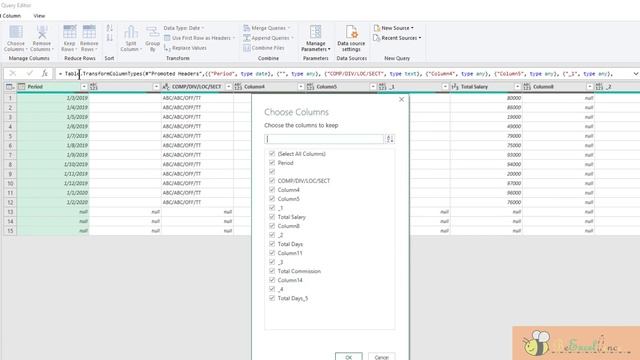Close the Choose Columns dialog
Viewport: 640px width, 360px height.
point(401,100)
